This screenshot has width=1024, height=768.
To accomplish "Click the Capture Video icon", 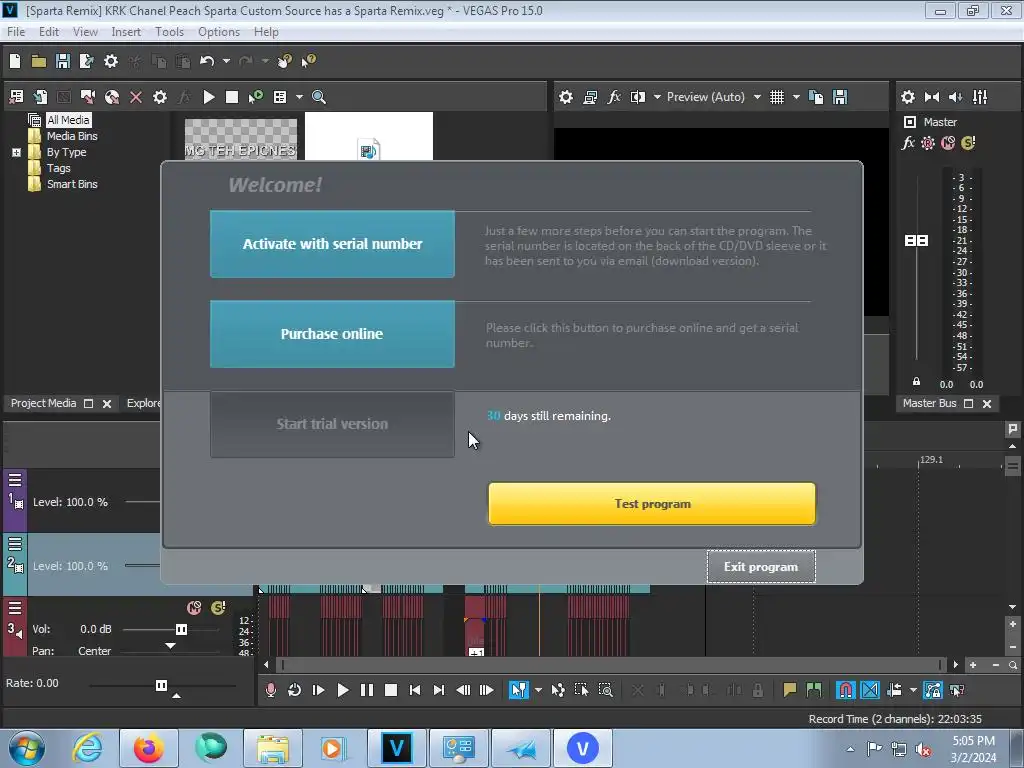I will coord(88,97).
